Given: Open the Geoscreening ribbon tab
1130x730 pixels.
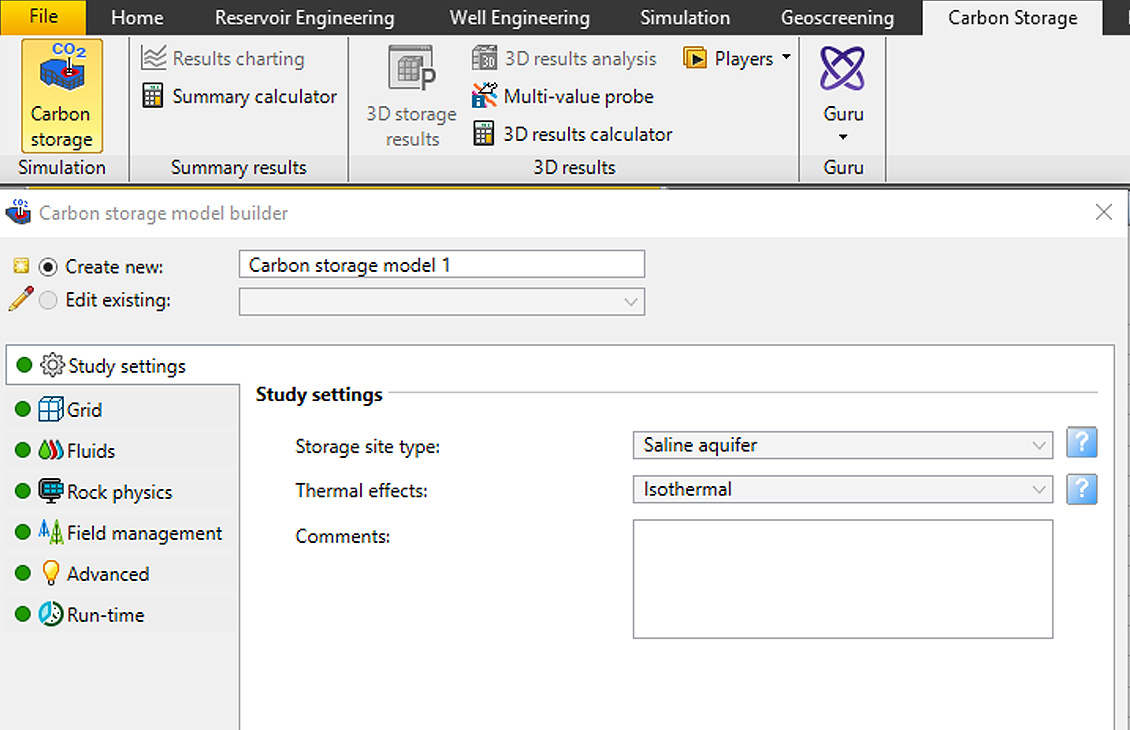Looking at the screenshot, I should tap(837, 18).
